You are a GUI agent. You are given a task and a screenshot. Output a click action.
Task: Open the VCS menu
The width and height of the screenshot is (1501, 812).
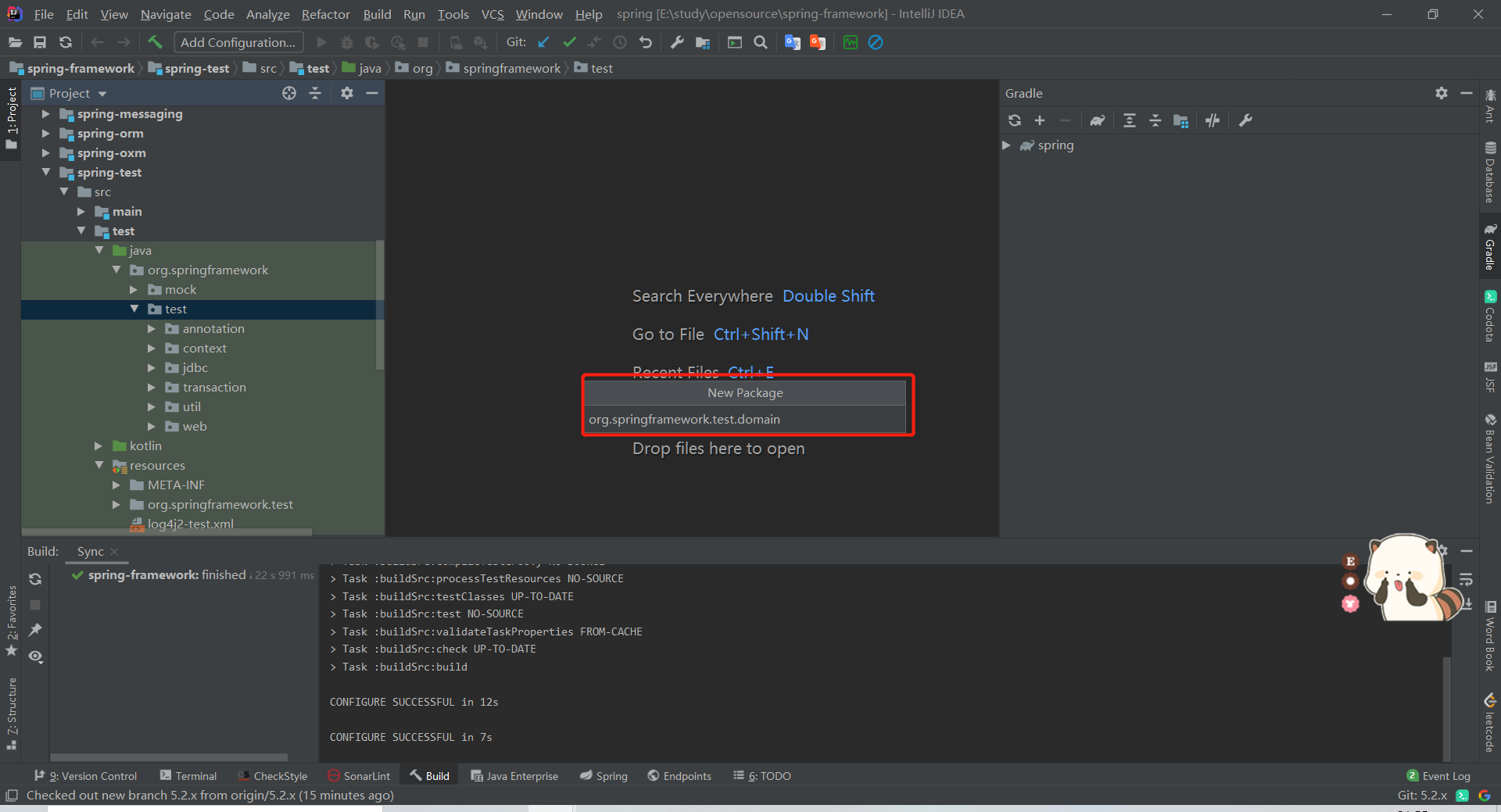click(493, 14)
